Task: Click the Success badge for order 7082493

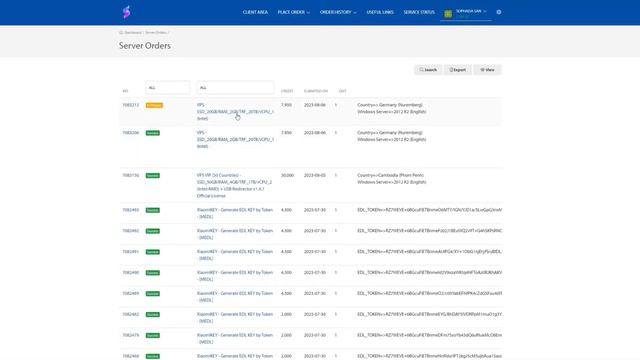Action: (153, 210)
